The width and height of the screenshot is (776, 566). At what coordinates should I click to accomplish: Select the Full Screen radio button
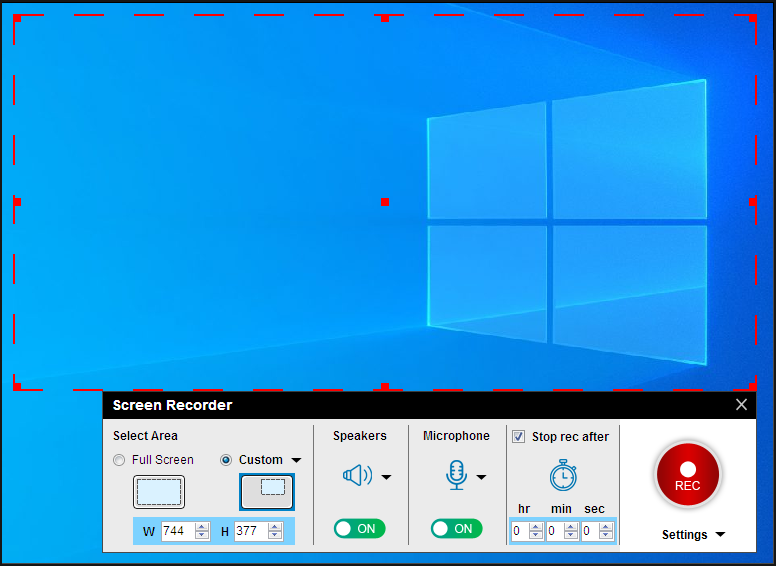[120, 460]
